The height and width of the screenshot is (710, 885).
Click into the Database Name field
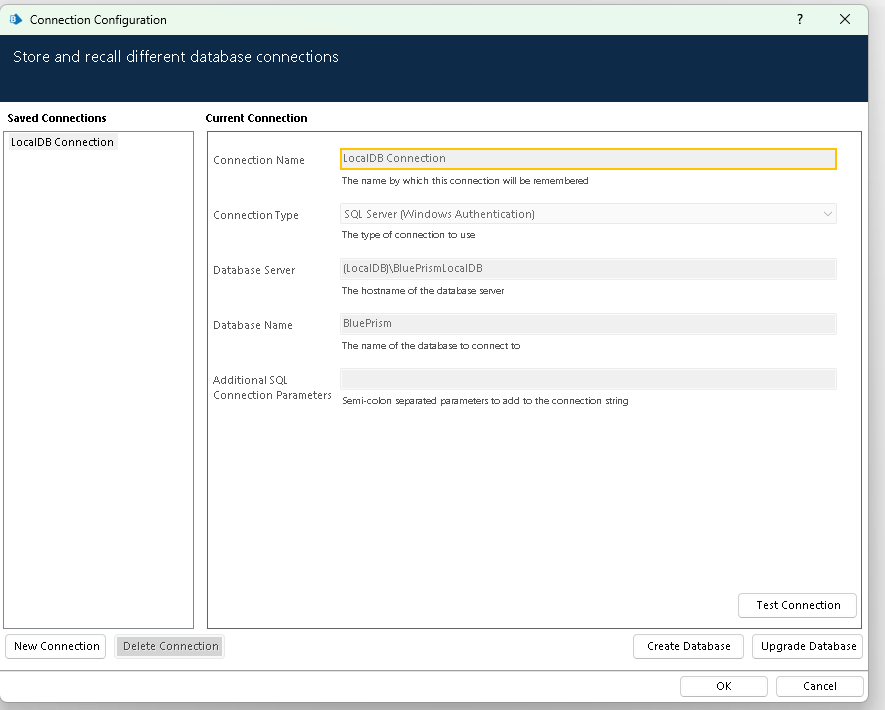pos(588,324)
